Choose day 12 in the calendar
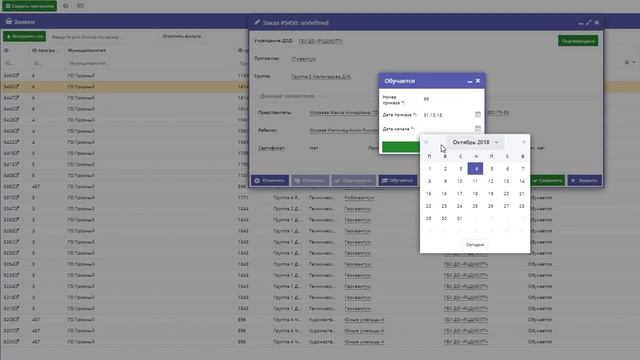This screenshot has width=640, height=360. pos(491,181)
